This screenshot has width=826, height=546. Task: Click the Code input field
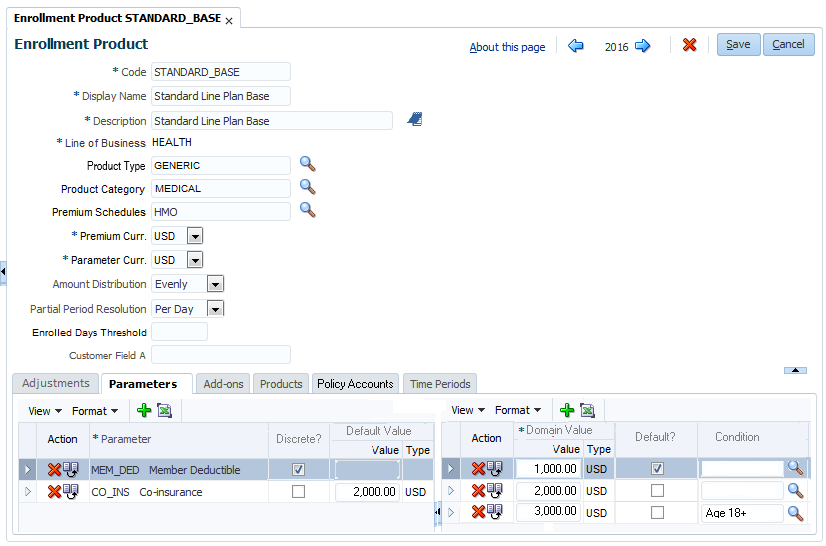[221, 72]
